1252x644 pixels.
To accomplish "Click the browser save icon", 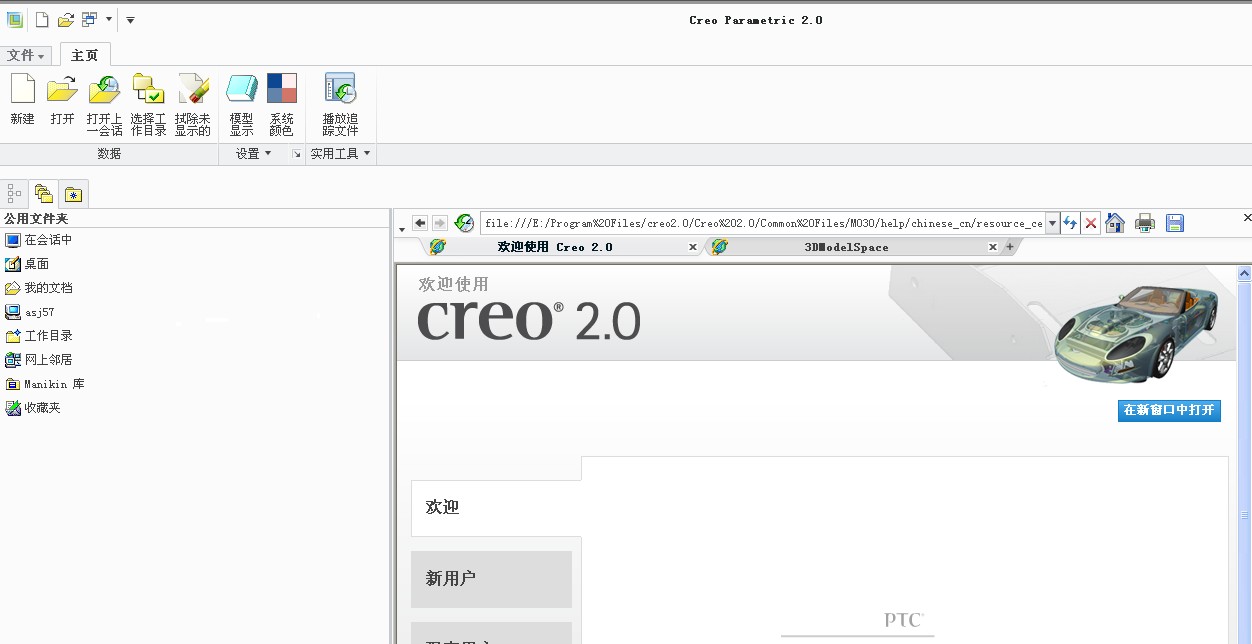I will pos(1175,223).
